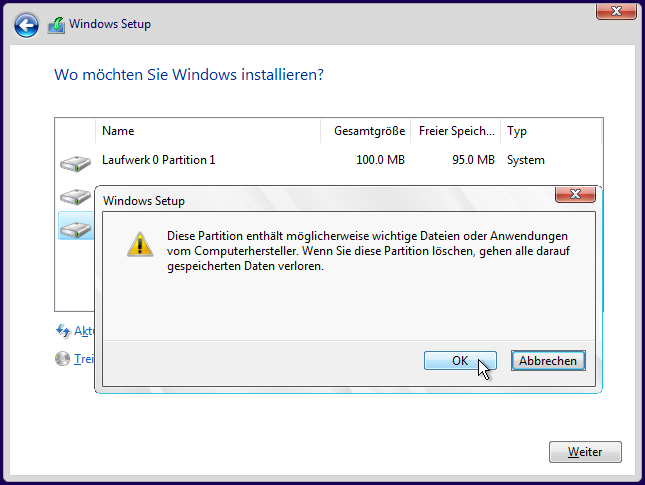645x485 pixels.
Task: Sort by the Gesamtgröße column header
Action: (366, 131)
